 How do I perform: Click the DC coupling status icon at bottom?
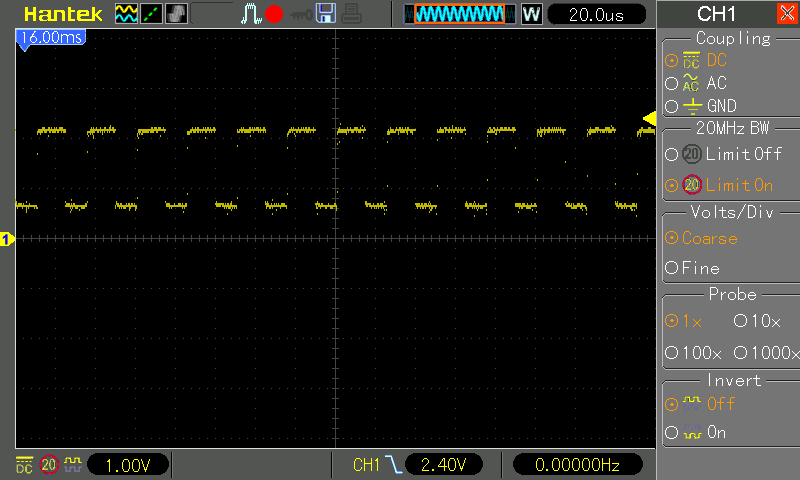tap(24, 465)
